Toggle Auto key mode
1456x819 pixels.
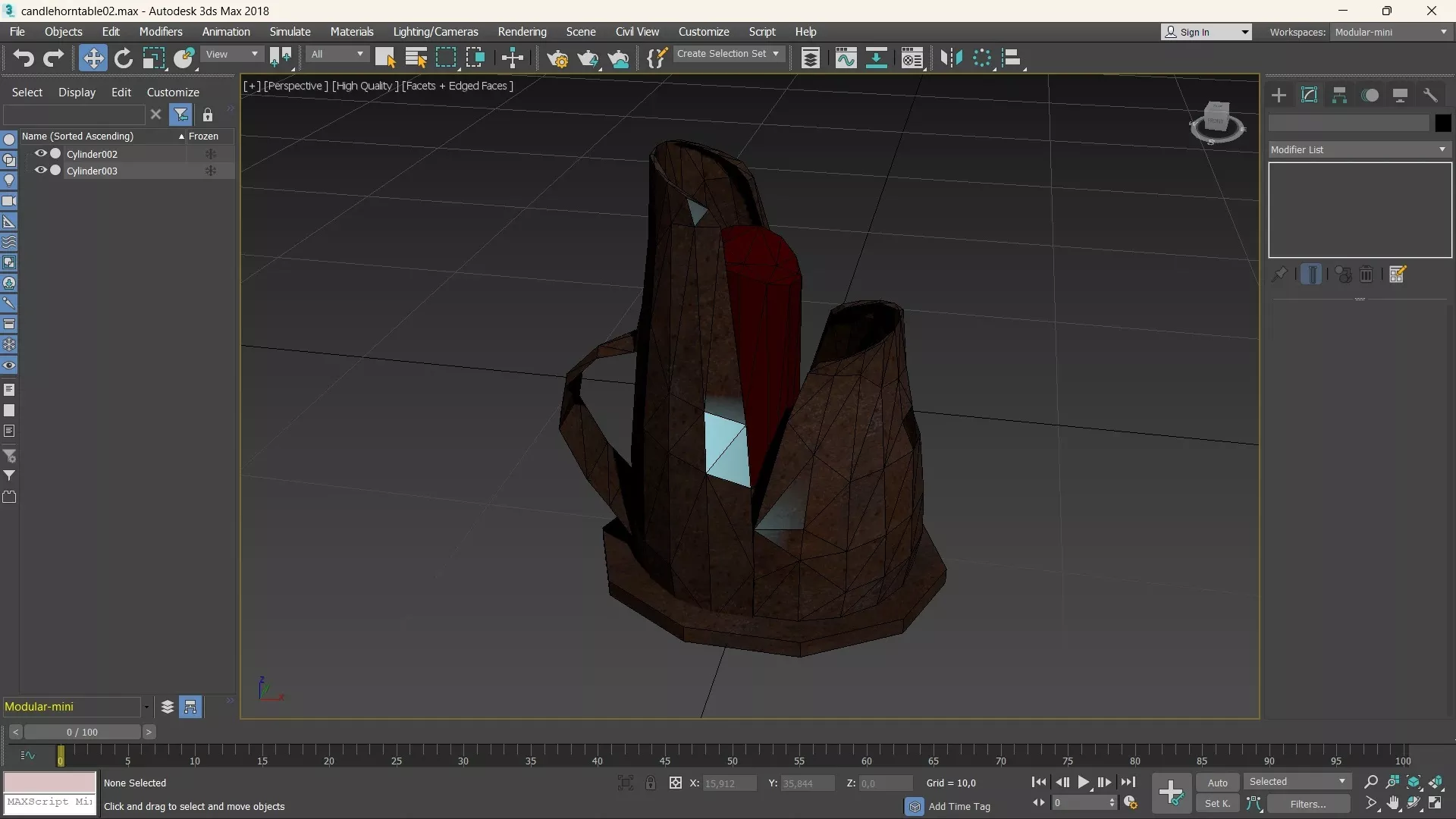pyautogui.click(x=1218, y=783)
